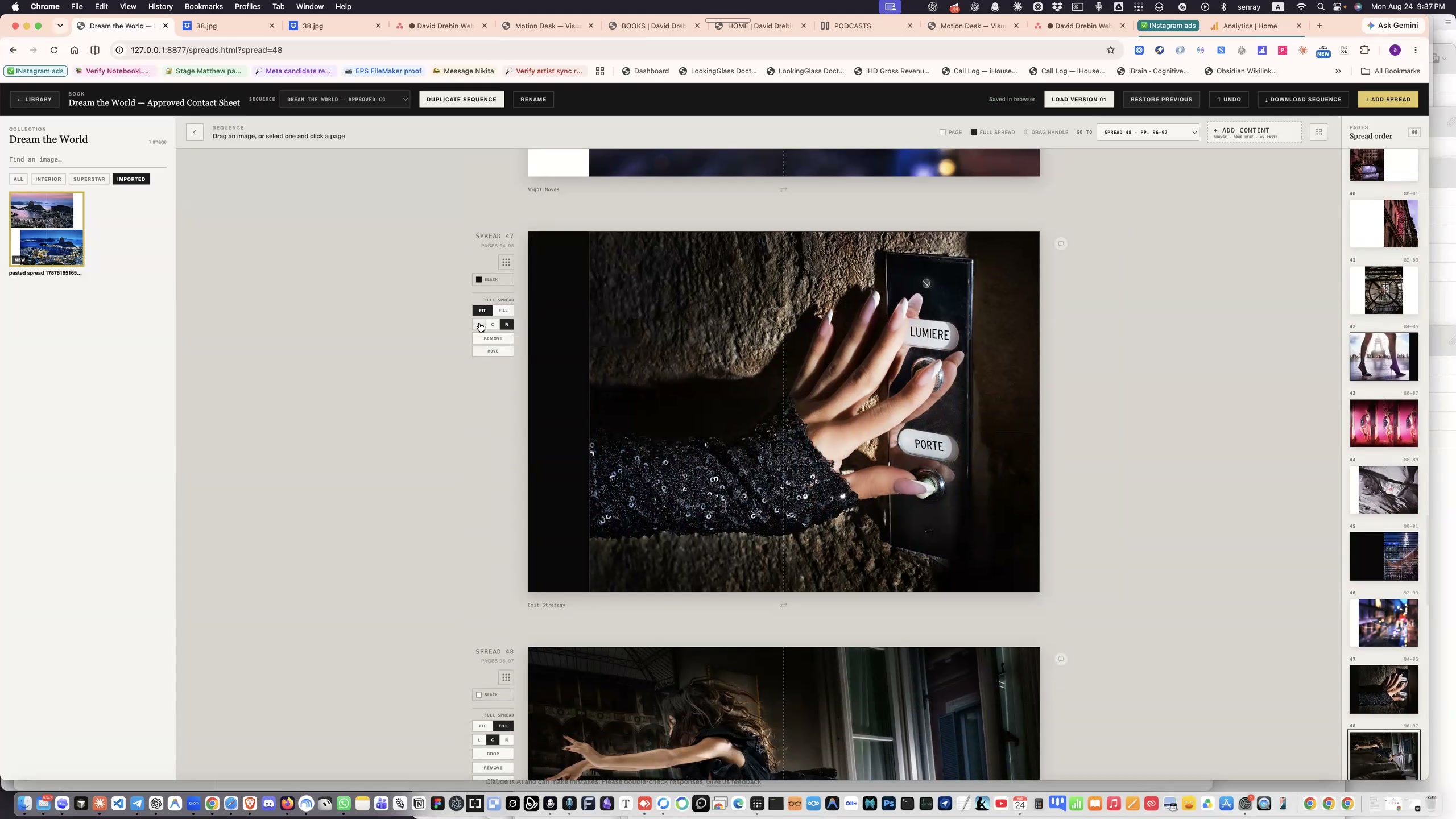Screen dimensions: 1456x819
Task: Show hidden bookmarks with double chevron
Action: [1338, 71]
